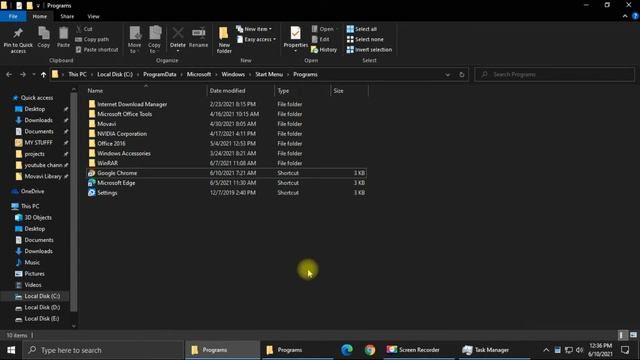Click in the taskbar search box

click(103, 350)
